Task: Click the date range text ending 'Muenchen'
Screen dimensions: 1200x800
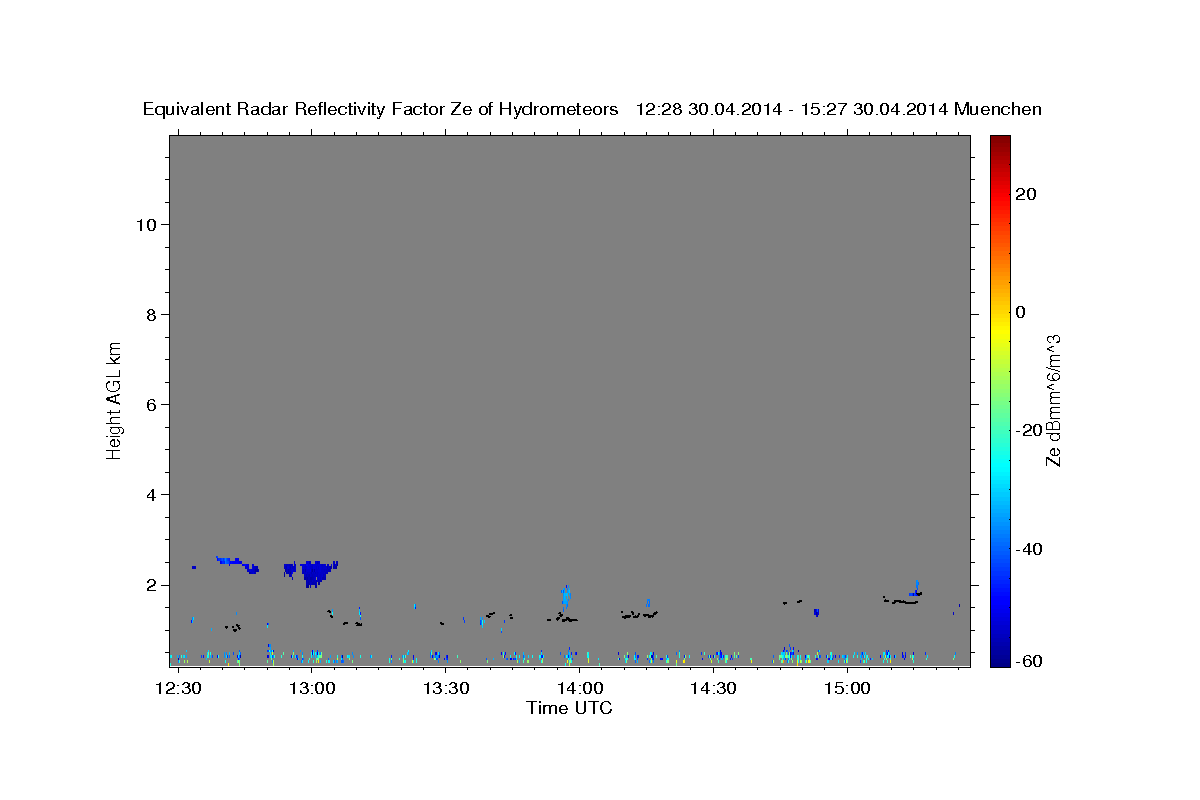Action: click(839, 110)
